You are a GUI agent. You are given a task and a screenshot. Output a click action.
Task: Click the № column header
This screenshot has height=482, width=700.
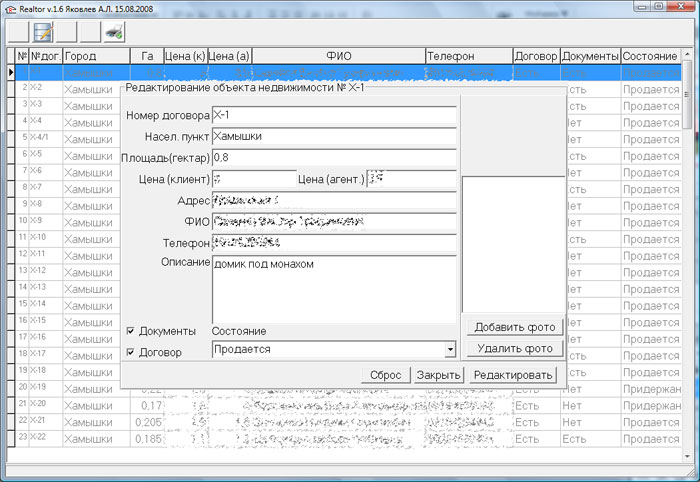pos(22,56)
